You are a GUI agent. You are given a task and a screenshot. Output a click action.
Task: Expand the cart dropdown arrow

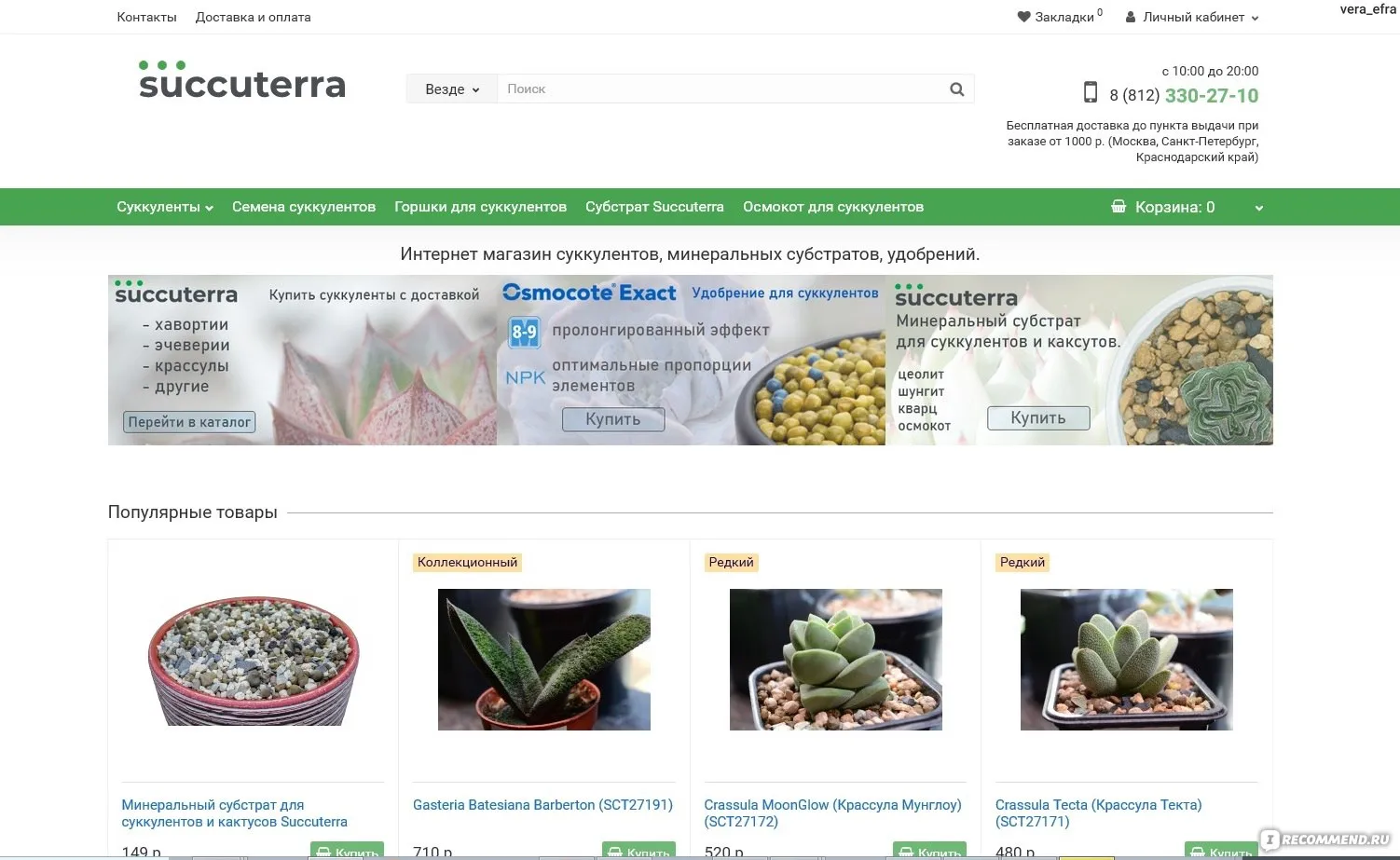pyautogui.click(x=1258, y=208)
